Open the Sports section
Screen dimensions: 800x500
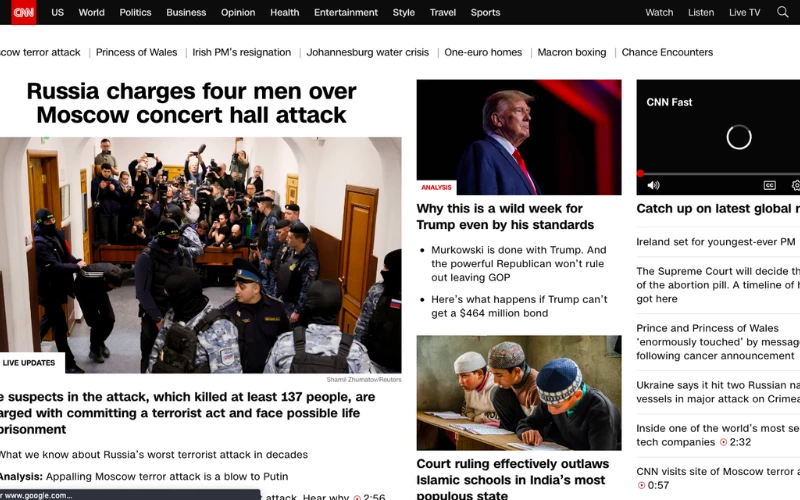pos(485,12)
